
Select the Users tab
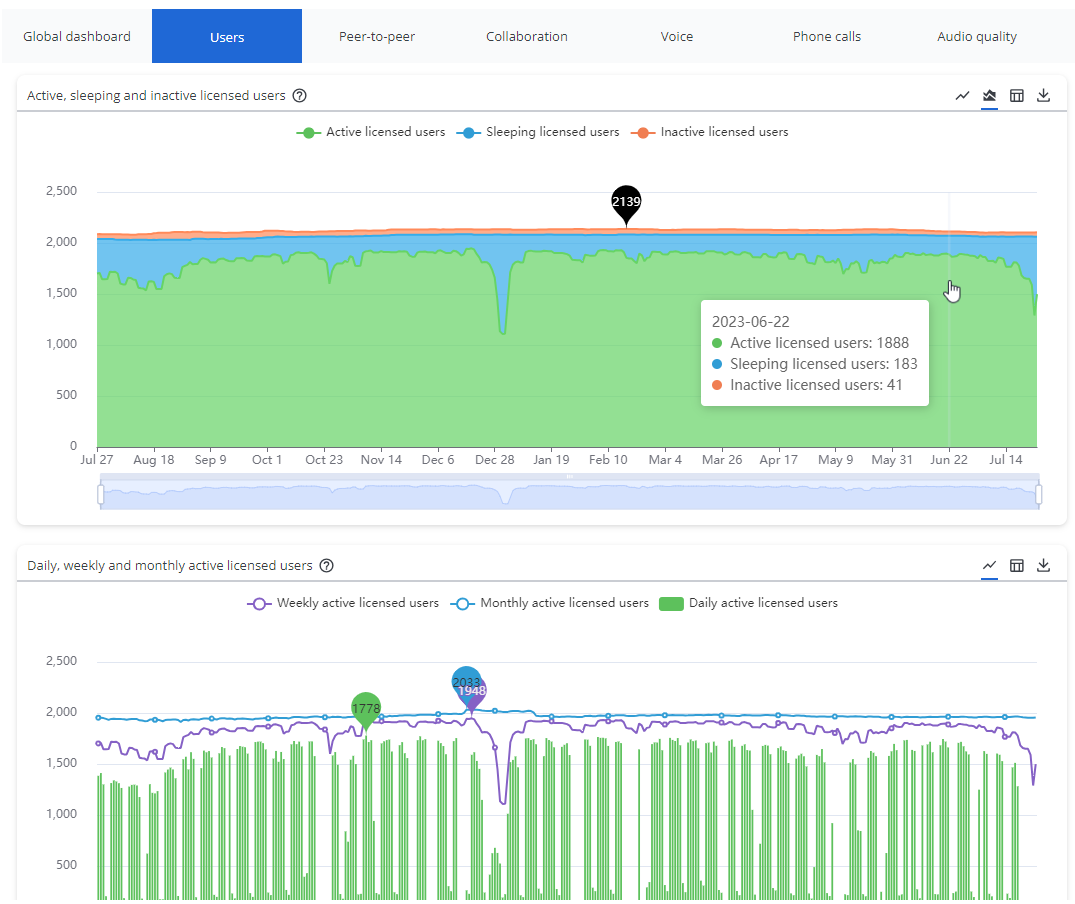click(x=227, y=36)
